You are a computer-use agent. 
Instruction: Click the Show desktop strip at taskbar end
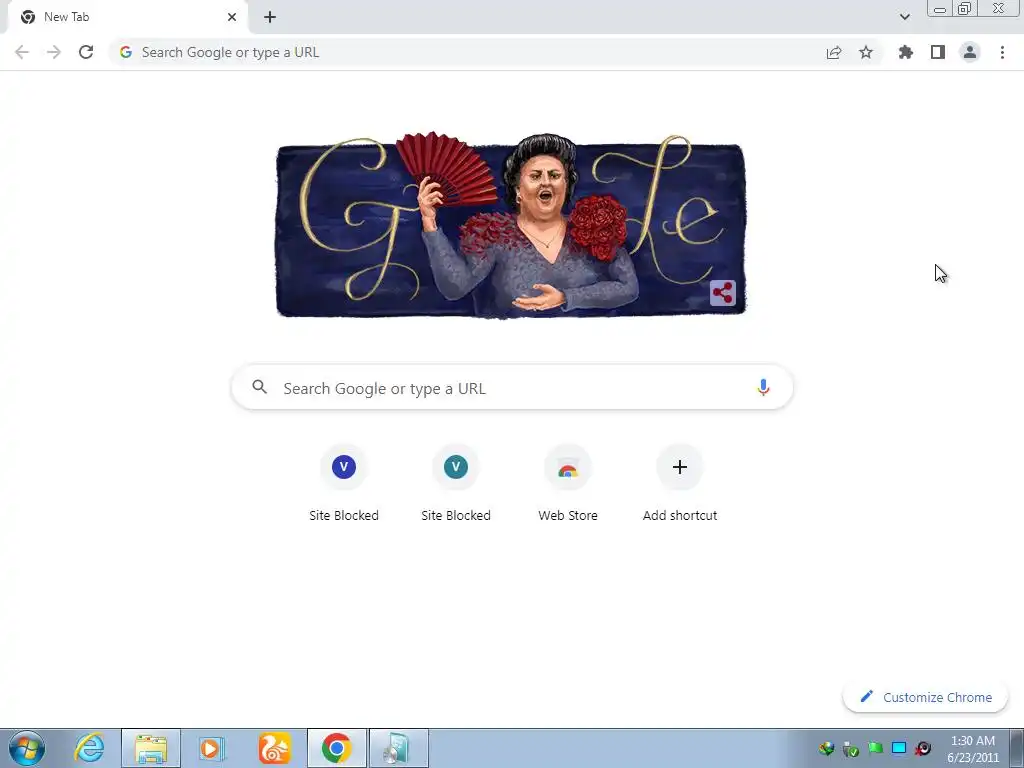tap(1016, 748)
